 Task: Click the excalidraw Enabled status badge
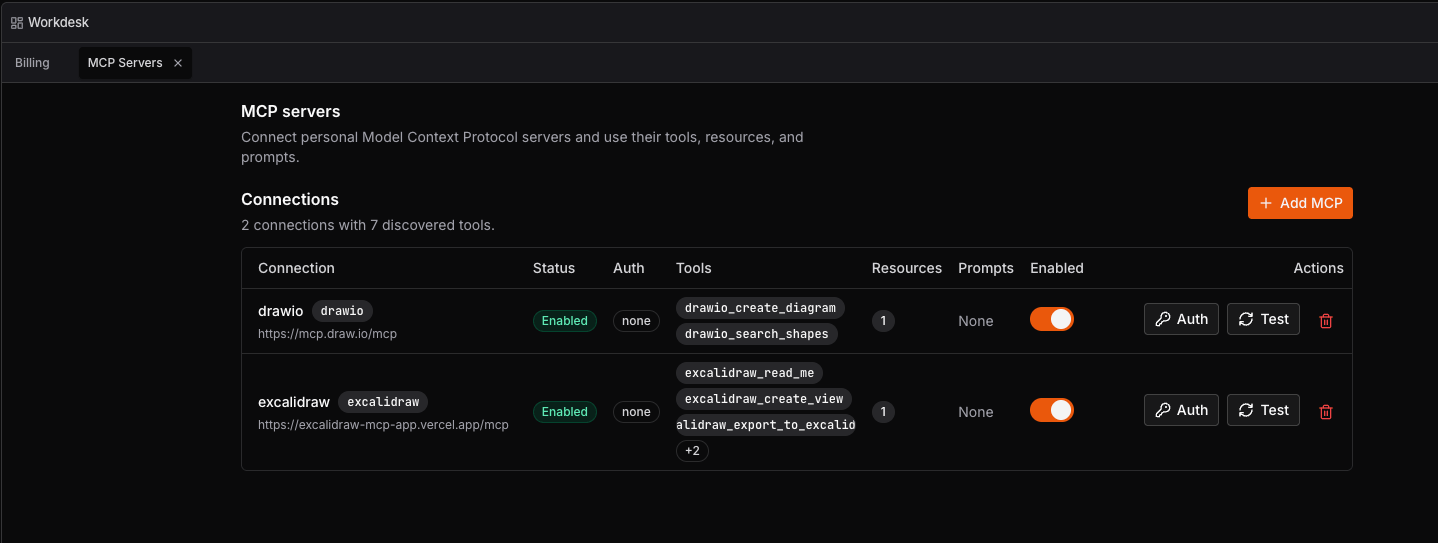[565, 412]
